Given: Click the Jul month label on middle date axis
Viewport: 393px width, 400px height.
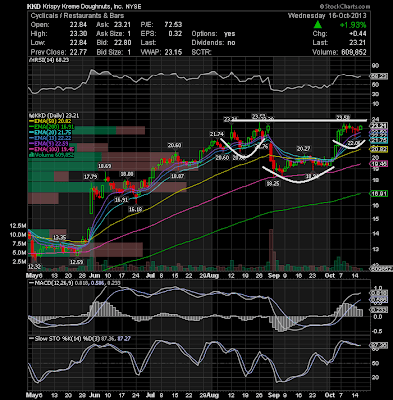Looking at the screenshot, I should 151,276.
